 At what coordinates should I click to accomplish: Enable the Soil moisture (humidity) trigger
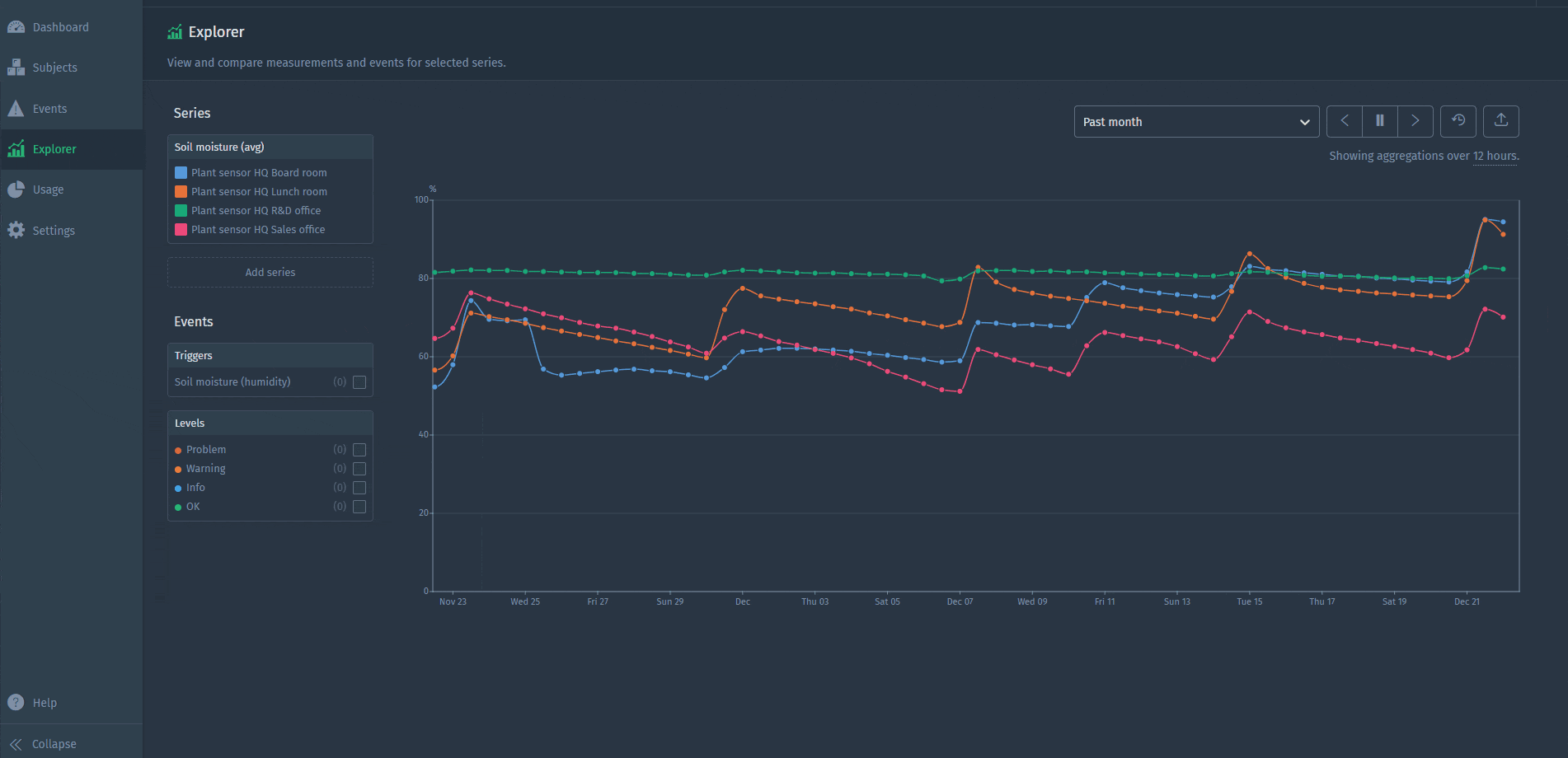pos(359,381)
